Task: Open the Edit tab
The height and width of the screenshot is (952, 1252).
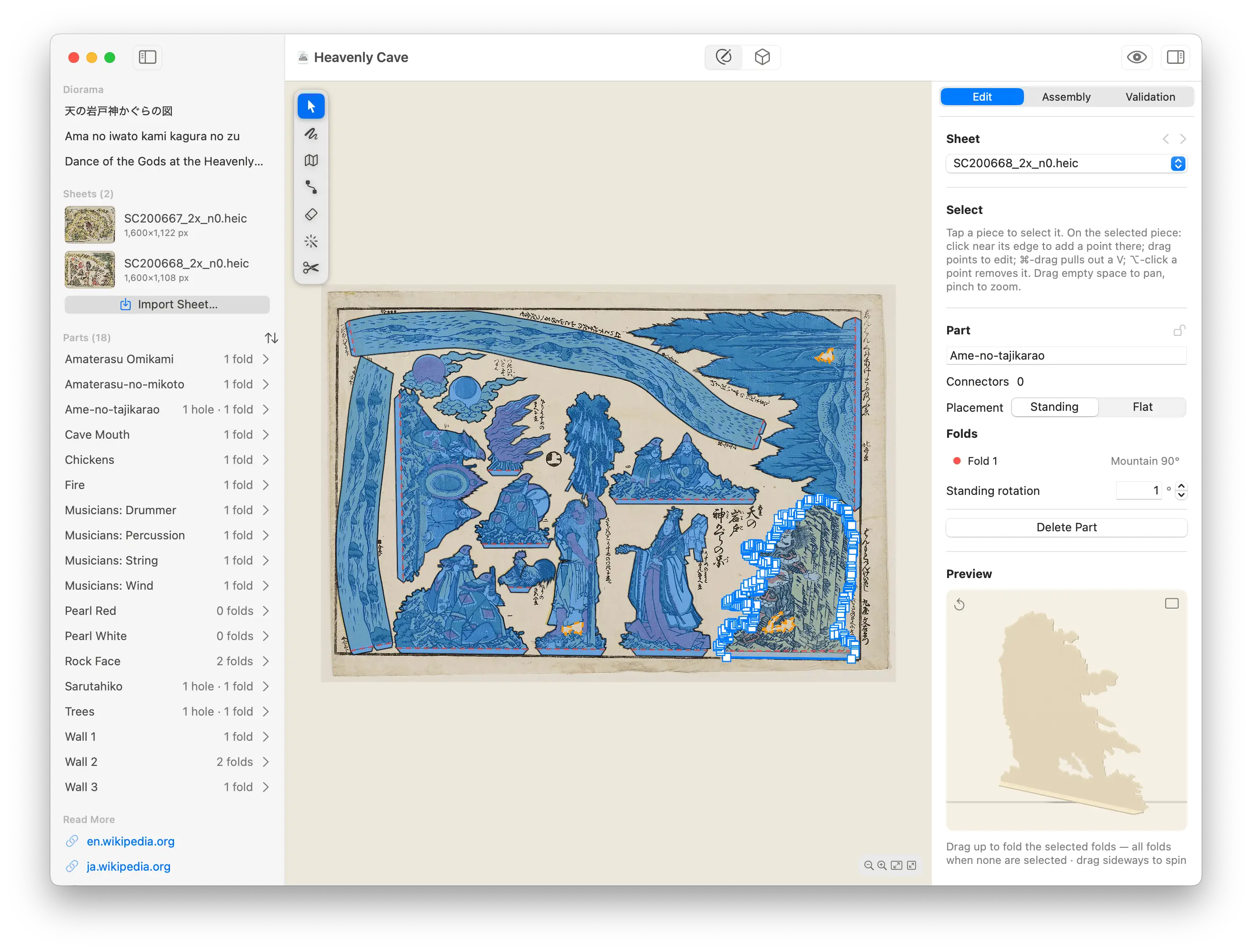Action: click(x=982, y=97)
